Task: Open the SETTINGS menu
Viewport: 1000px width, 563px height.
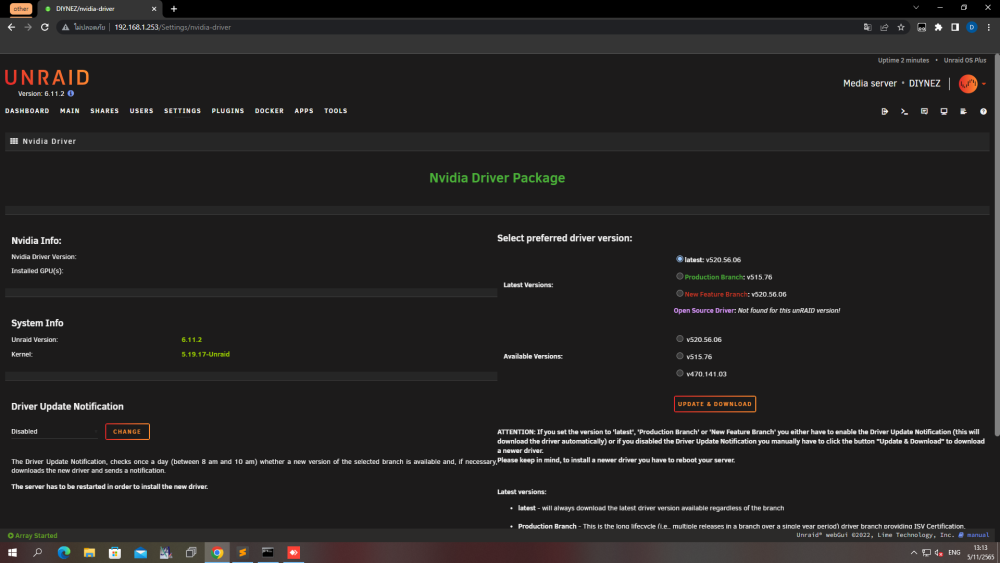Action: coord(182,111)
